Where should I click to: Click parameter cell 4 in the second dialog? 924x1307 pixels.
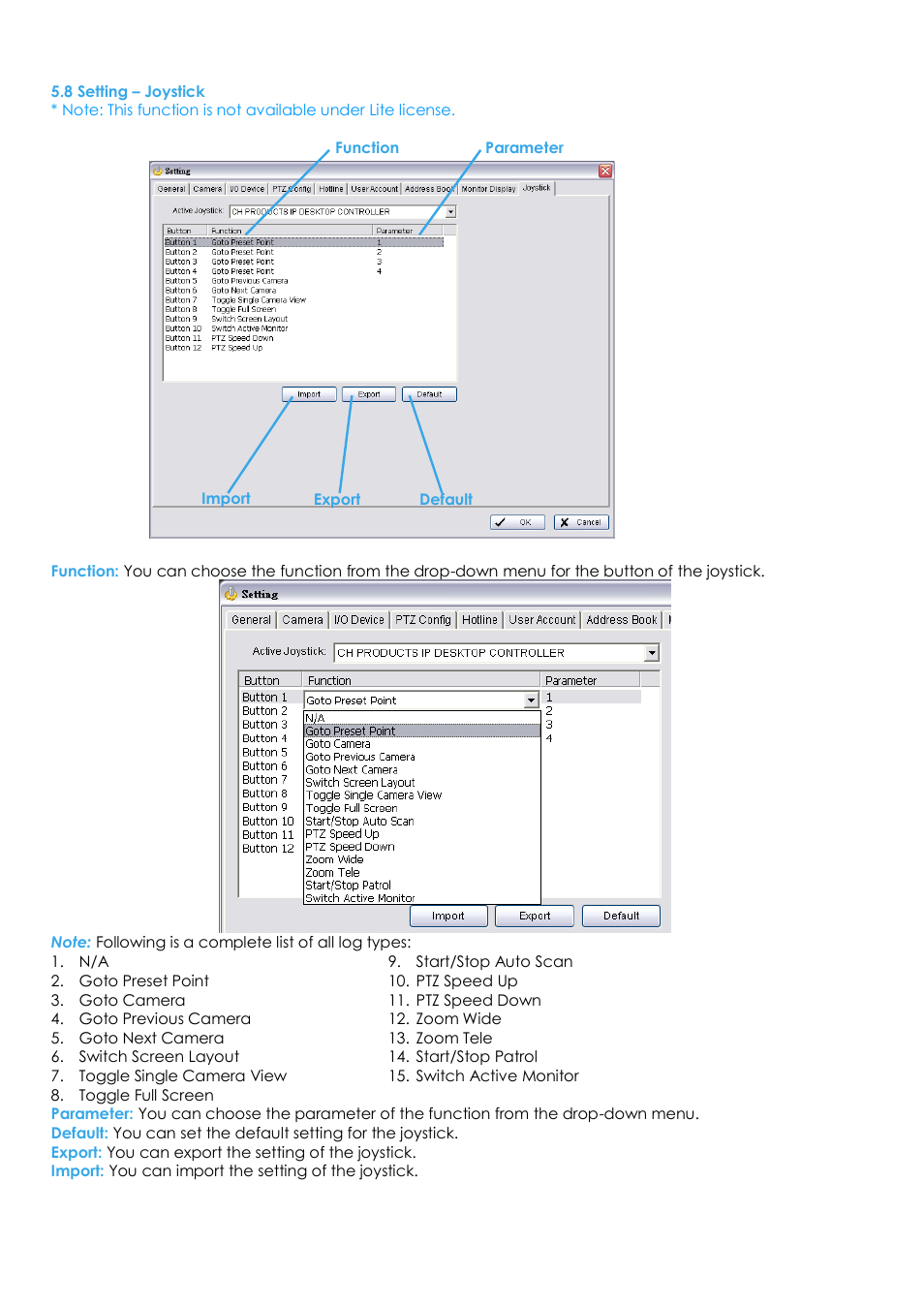[549, 738]
